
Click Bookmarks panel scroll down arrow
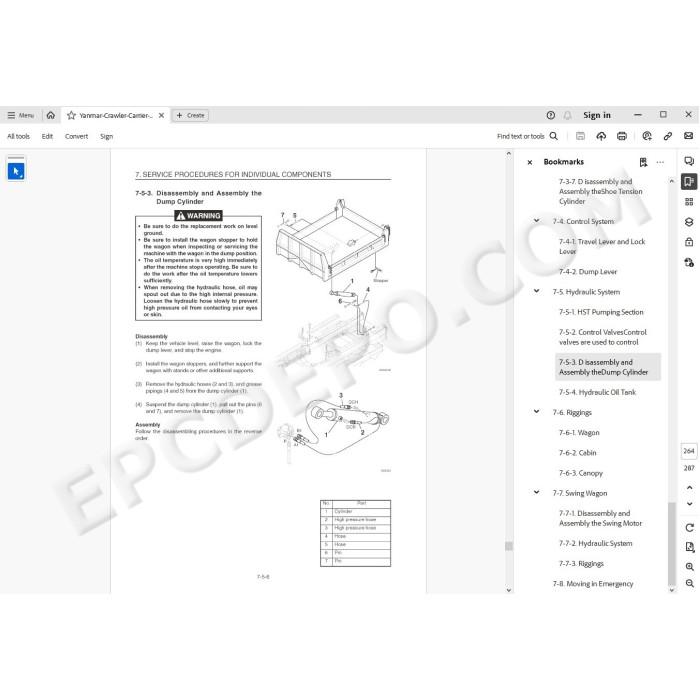pyautogui.click(x=671, y=590)
